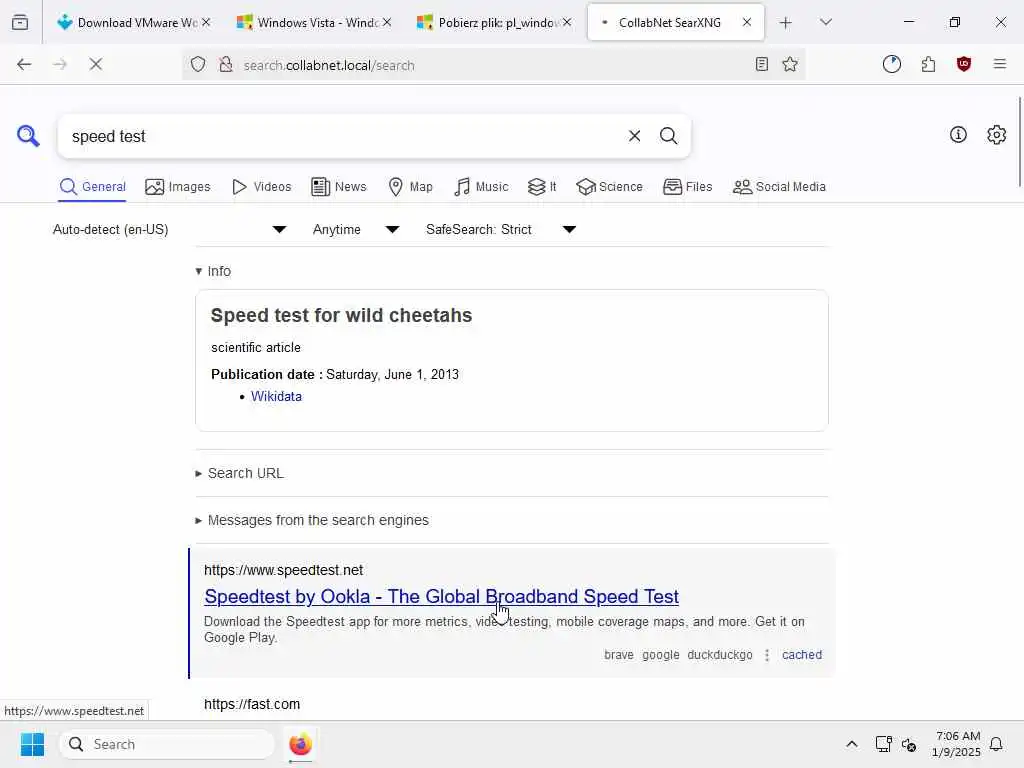Click the insecure connection padlock icon

(x=226, y=64)
